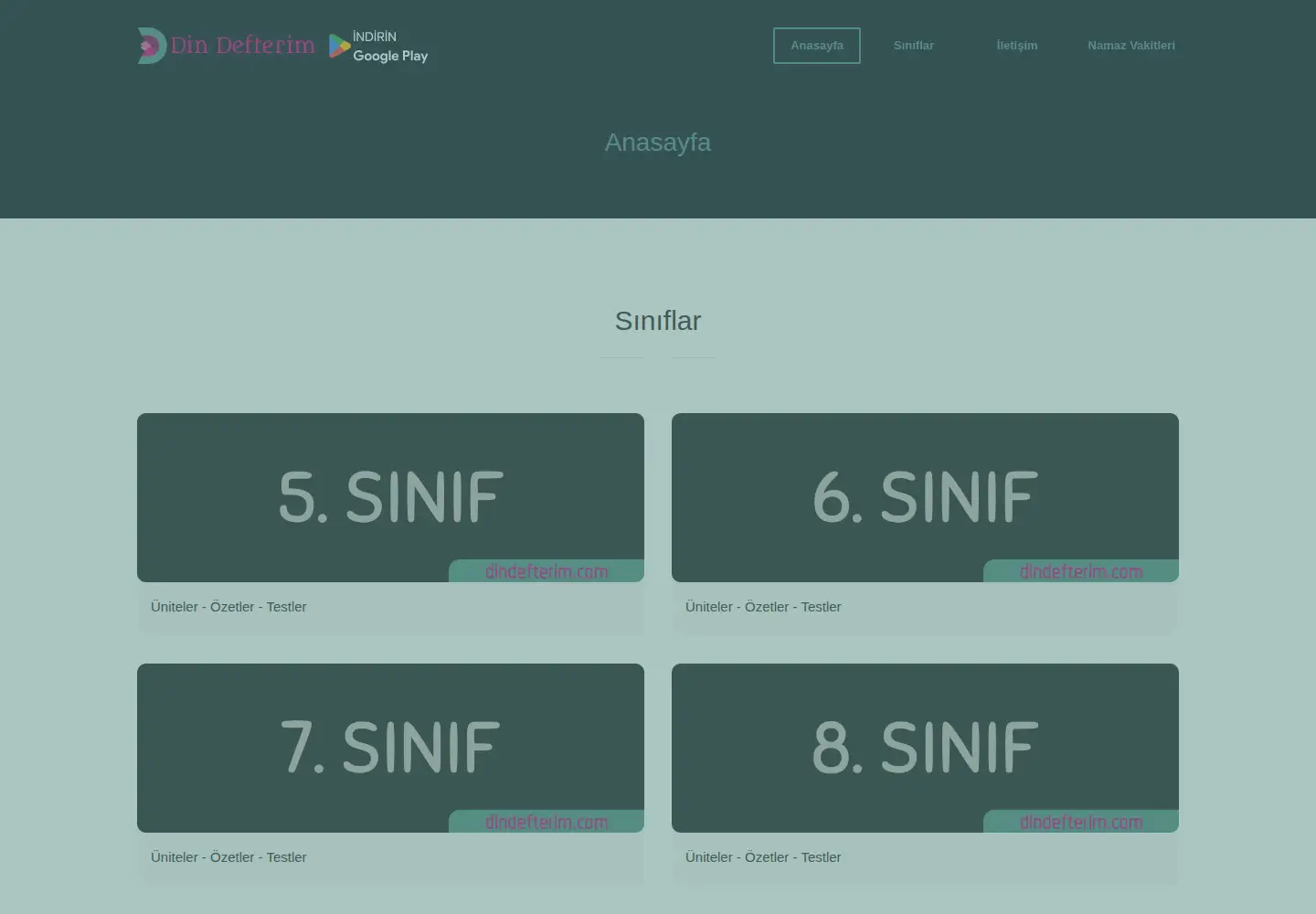Open the 8. SINIF card image

click(925, 748)
